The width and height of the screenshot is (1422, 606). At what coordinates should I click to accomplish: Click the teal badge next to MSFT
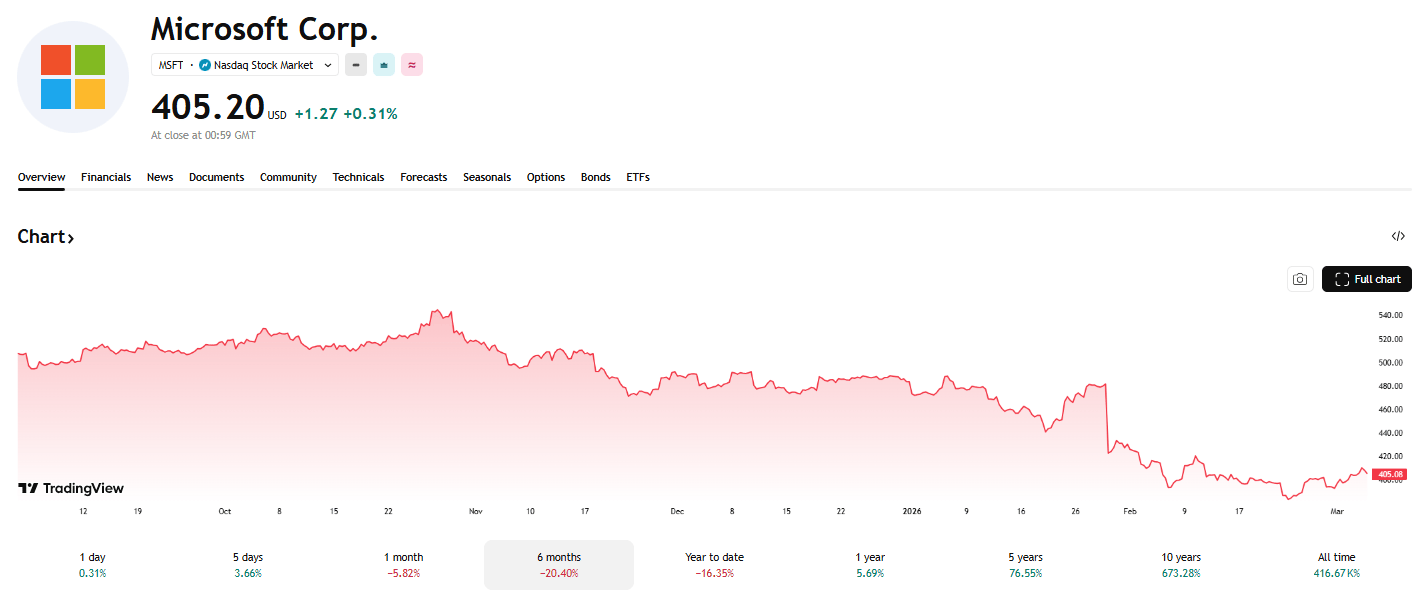[384, 65]
